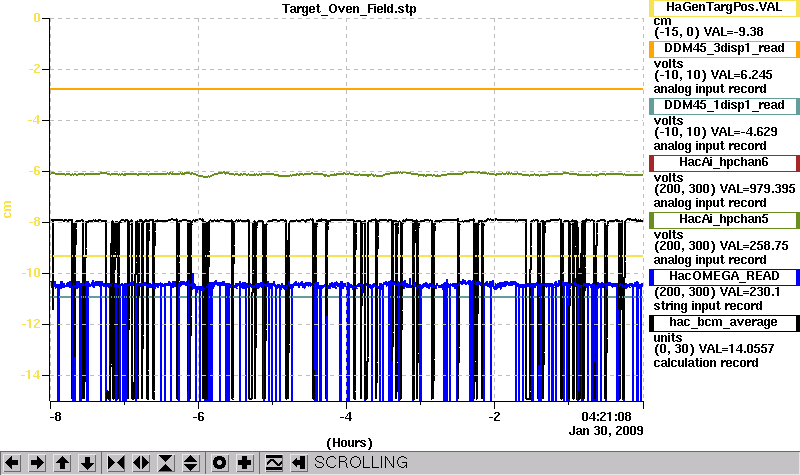Click the SCROLLING status text
The width and height of the screenshot is (800, 475).
(x=361, y=463)
